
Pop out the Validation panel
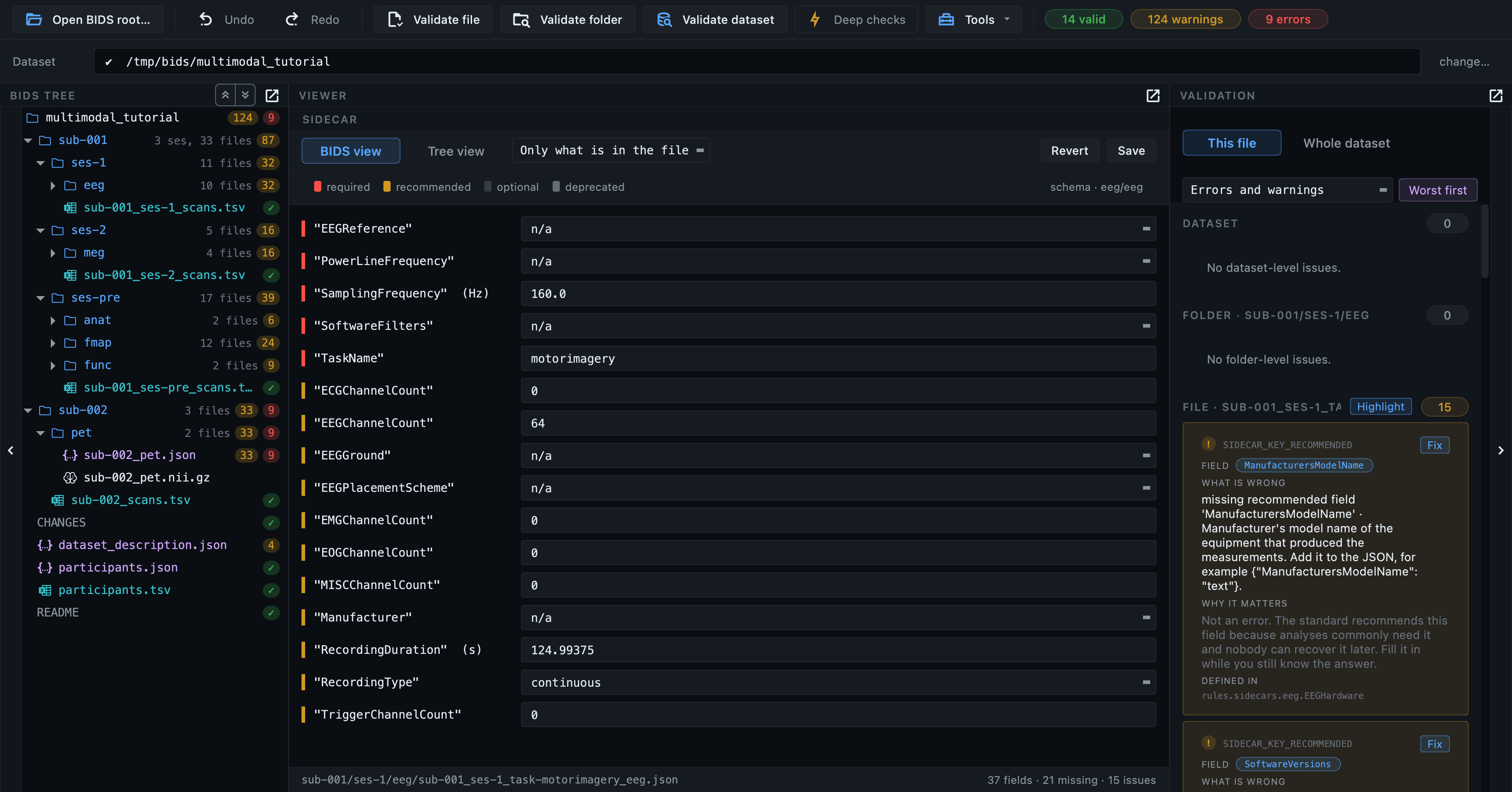point(1495,95)
